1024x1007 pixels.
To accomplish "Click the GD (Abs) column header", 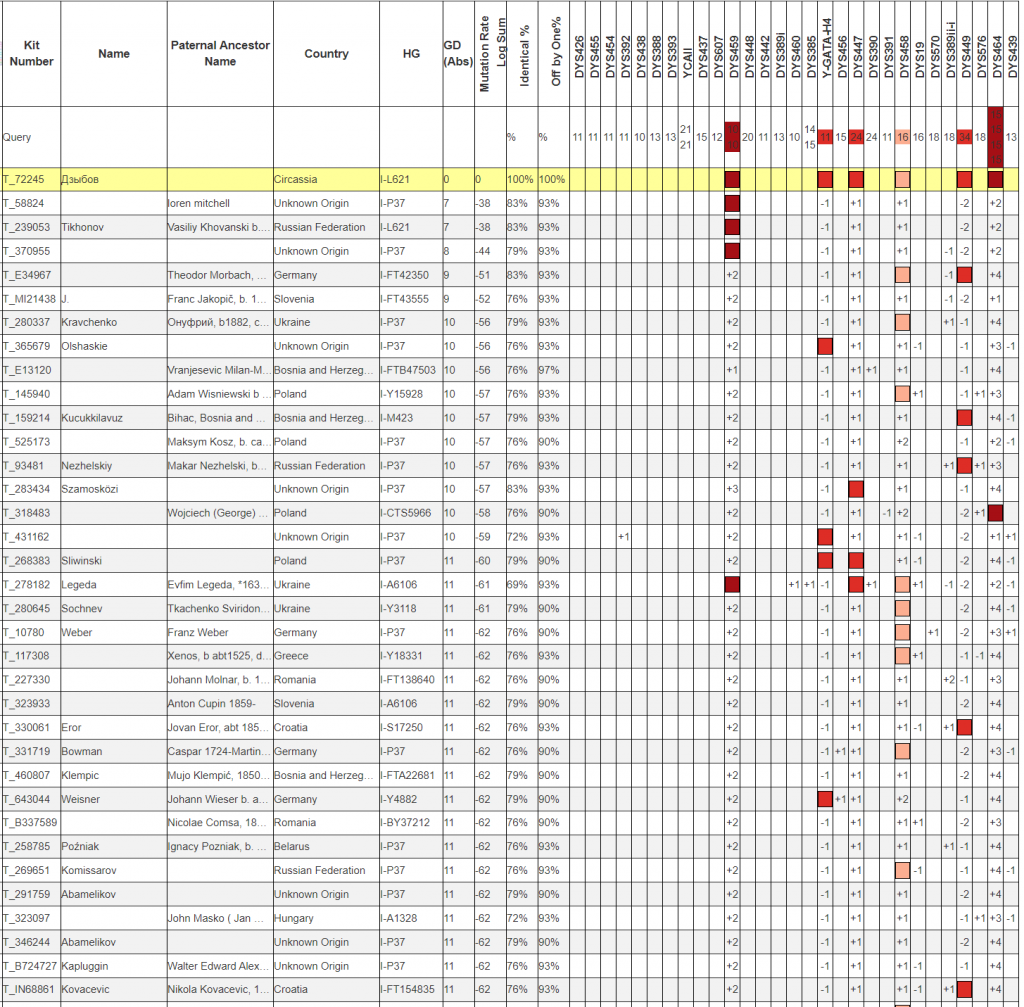I will (458, 54).
